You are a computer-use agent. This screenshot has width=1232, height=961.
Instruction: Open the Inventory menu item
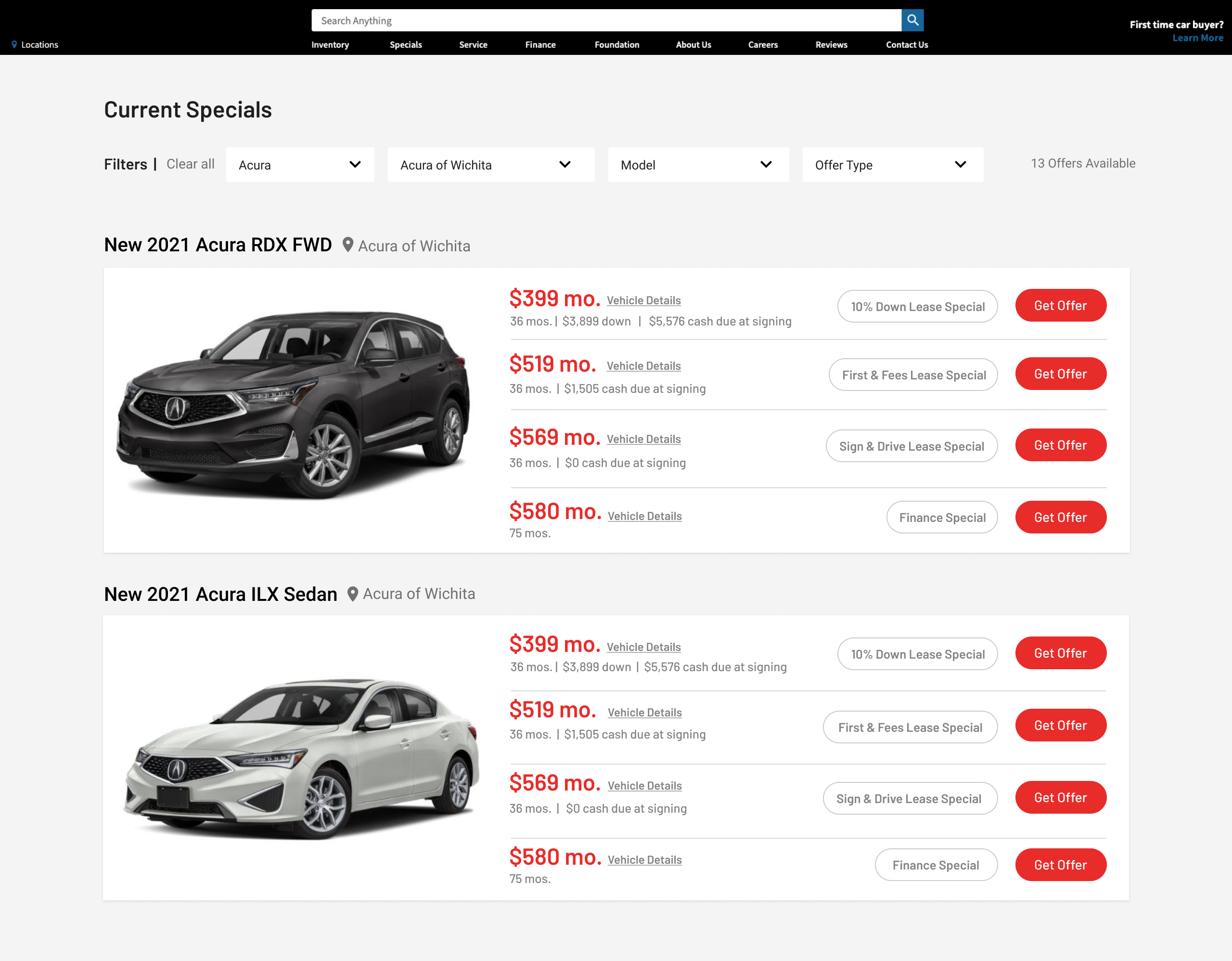pos(330,45)
